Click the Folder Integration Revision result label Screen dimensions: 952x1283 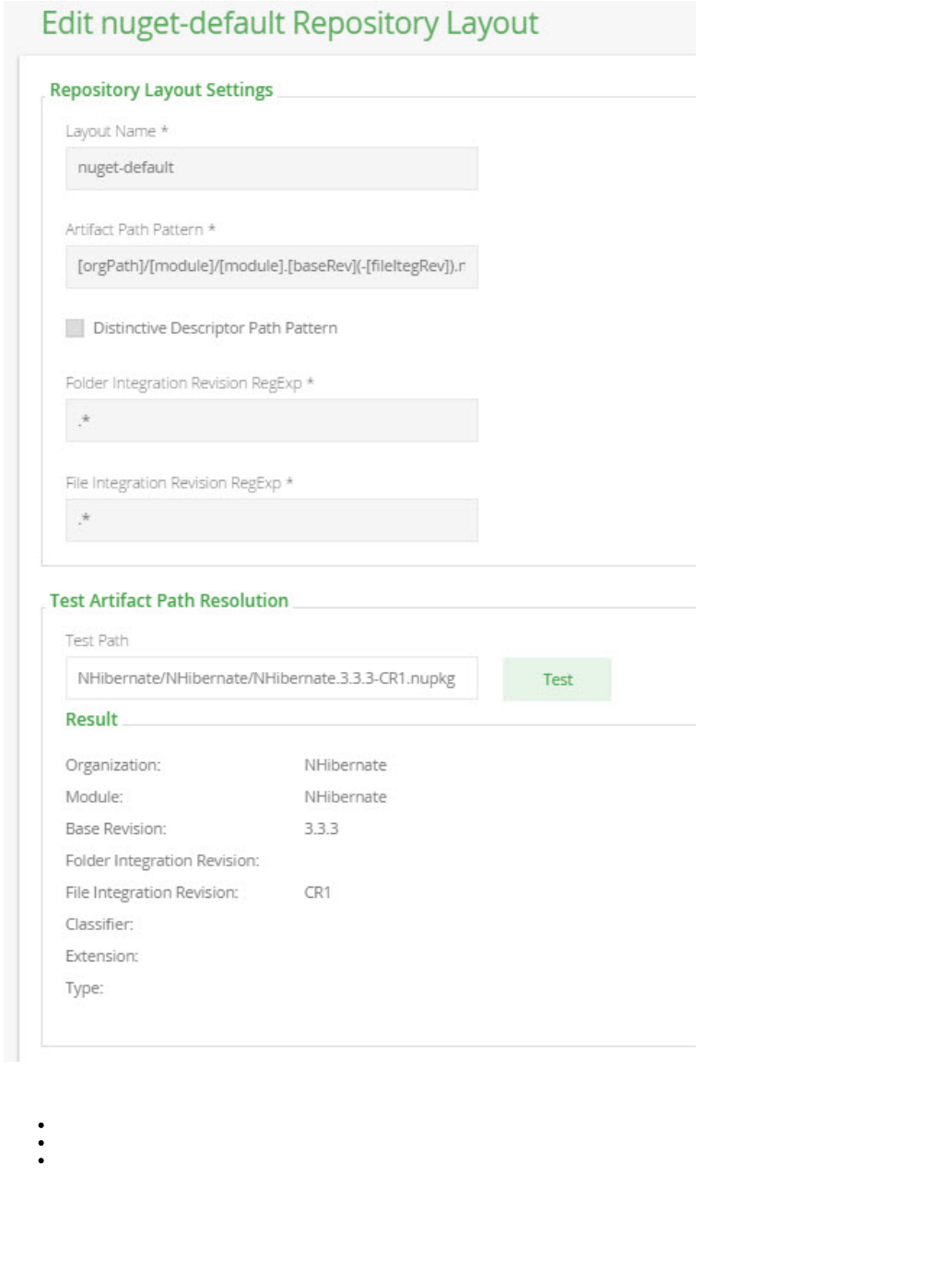tap(162, 861)
